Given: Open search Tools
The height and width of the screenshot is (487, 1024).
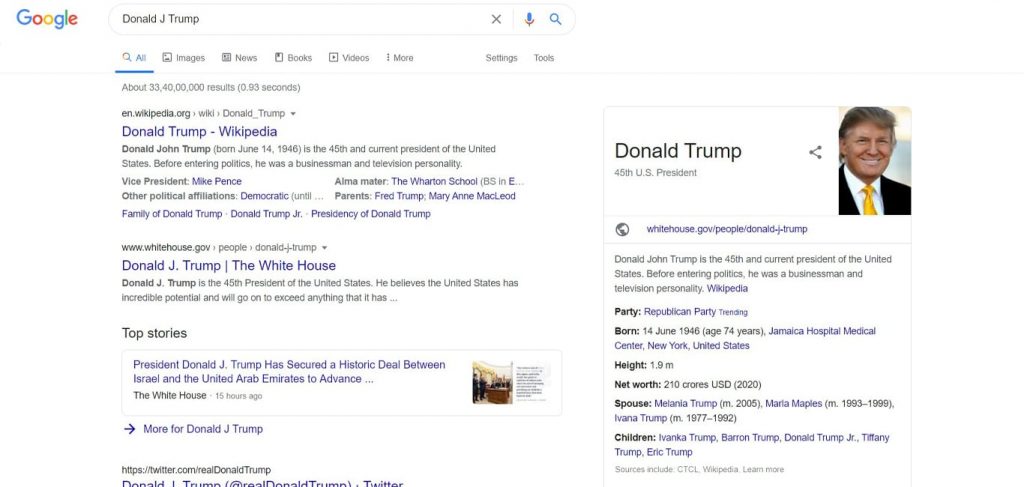Looking at the screenshot, I should 543,57.
